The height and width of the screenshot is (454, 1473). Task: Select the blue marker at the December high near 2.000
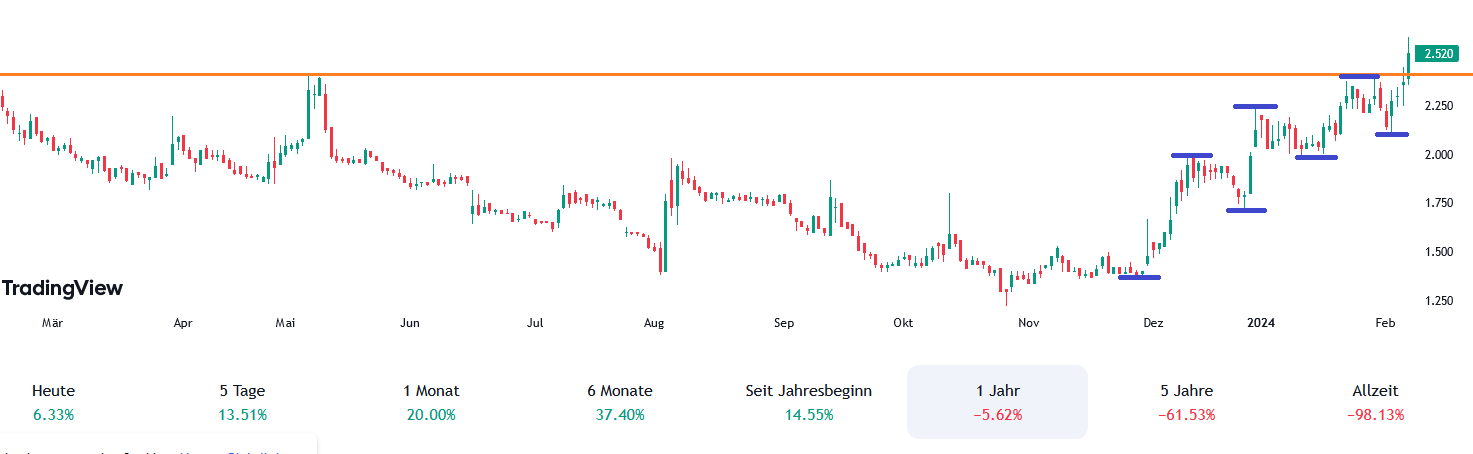(1192, 155)
